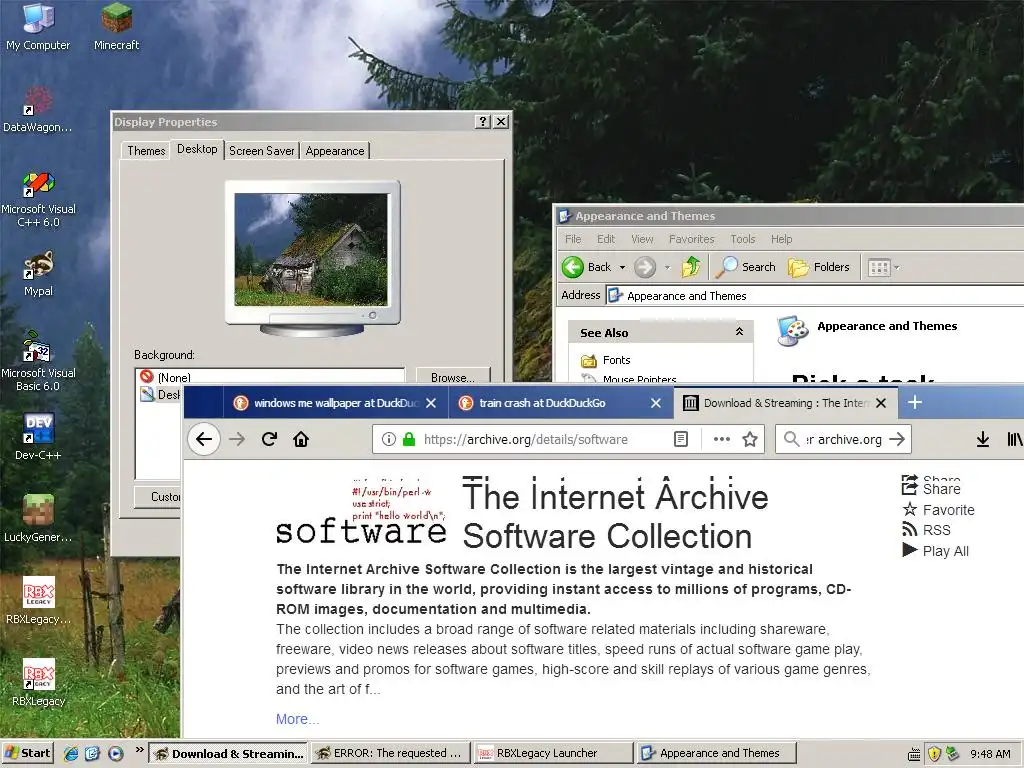
Task: Open the Edit menu in Explorer
Action: 605,239
